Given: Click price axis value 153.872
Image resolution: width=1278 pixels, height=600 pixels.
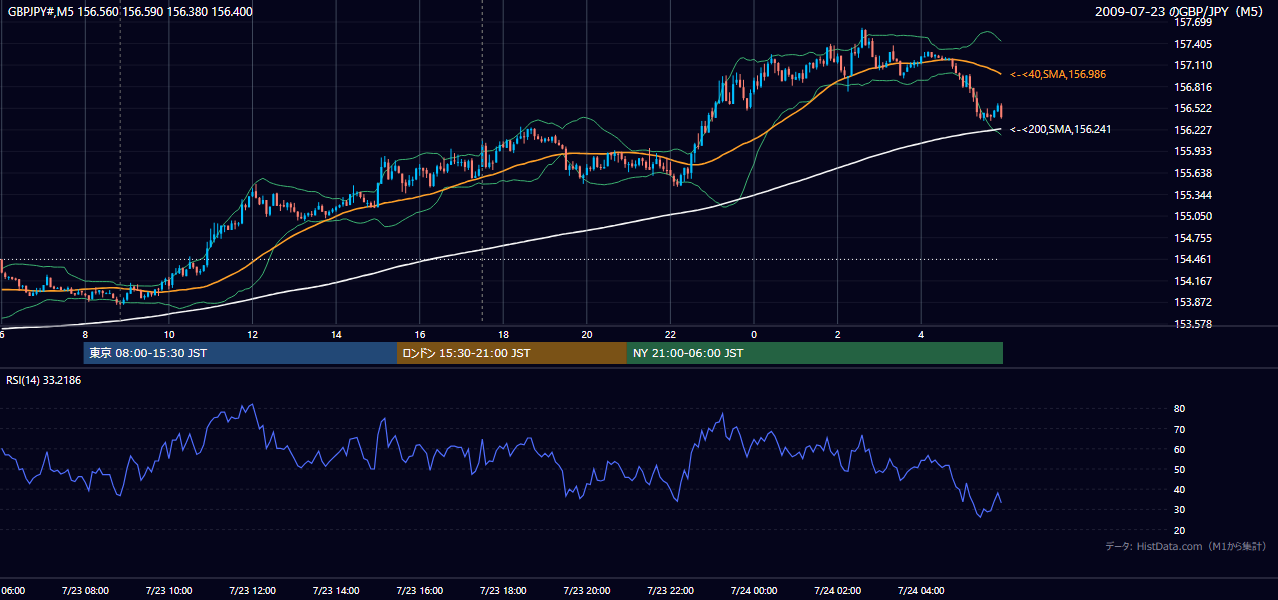Looking at the screenshot, I should coord(1193,302).
